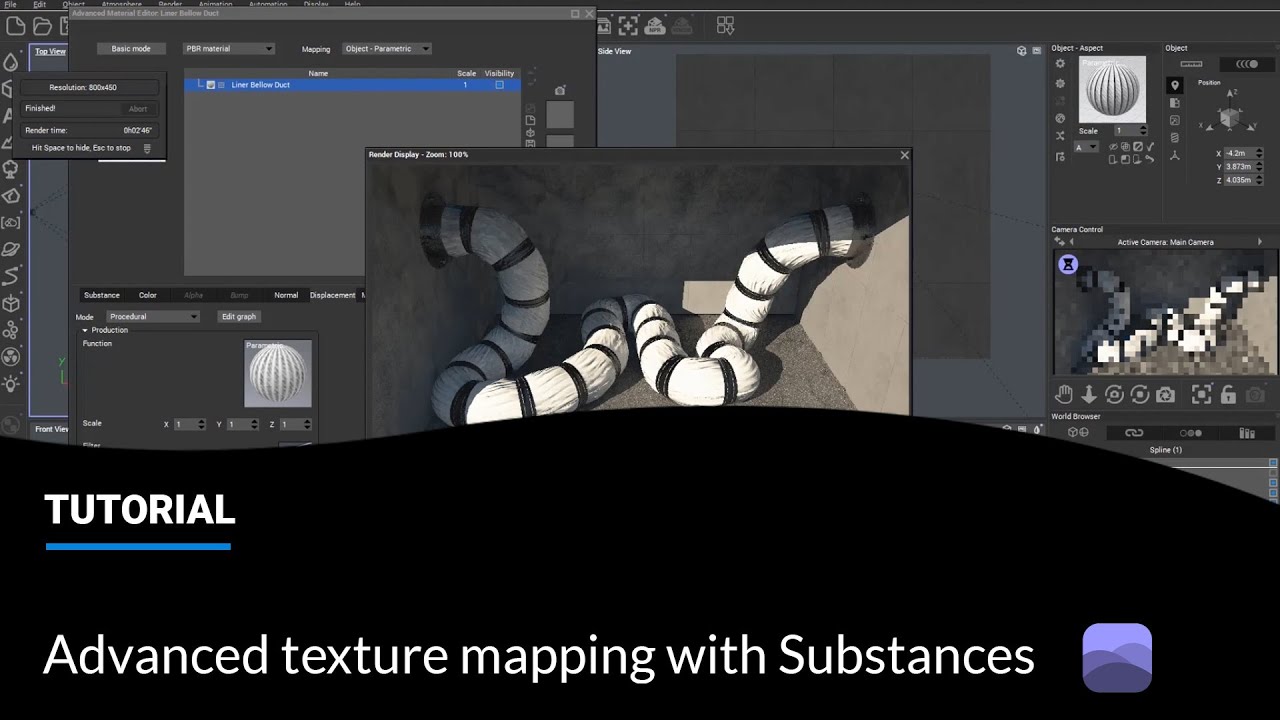Click the Edit graph button

pyautogui.click(x=239, y=317)
